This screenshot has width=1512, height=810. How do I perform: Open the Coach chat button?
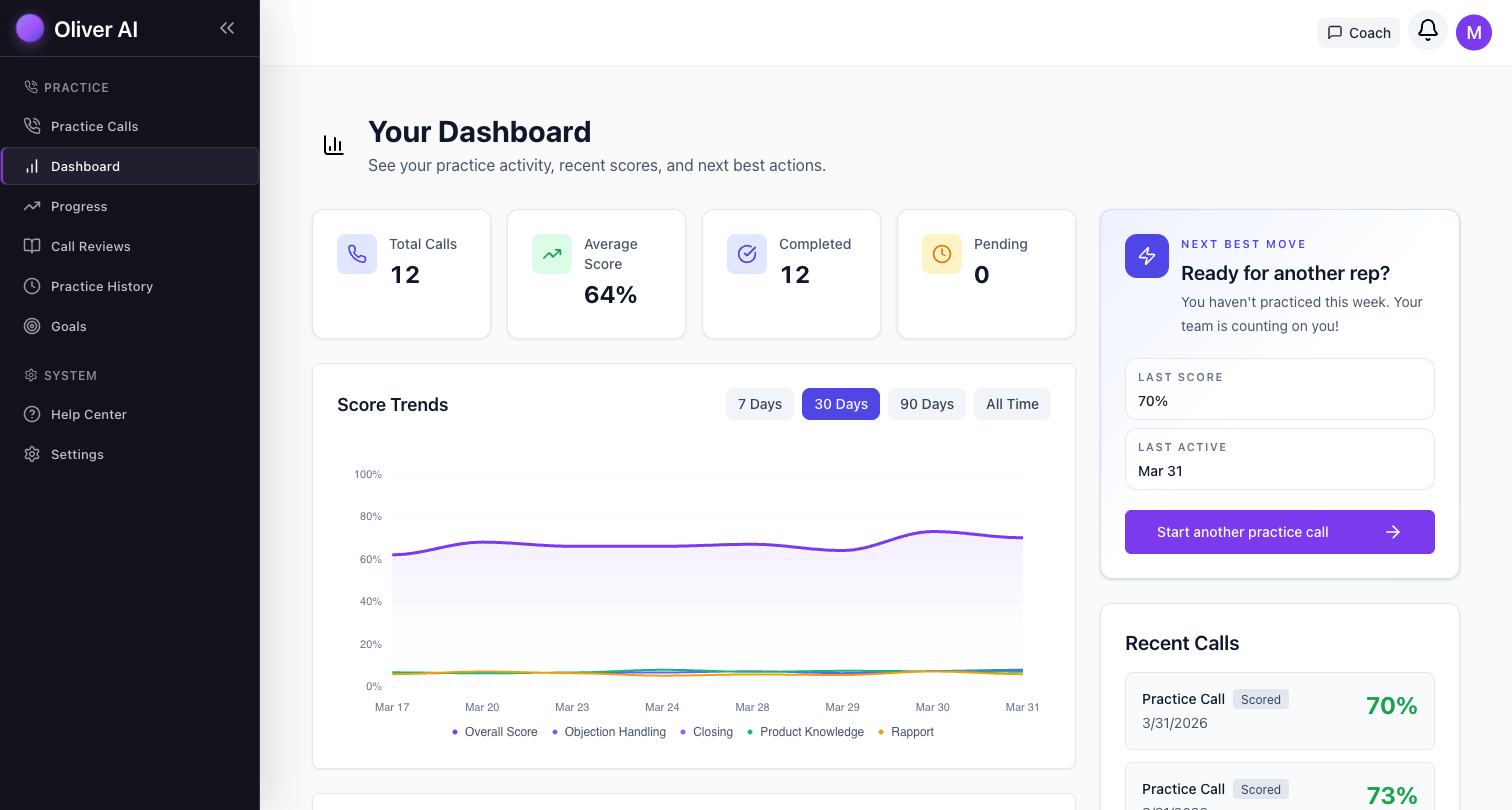coord(1359,32)
